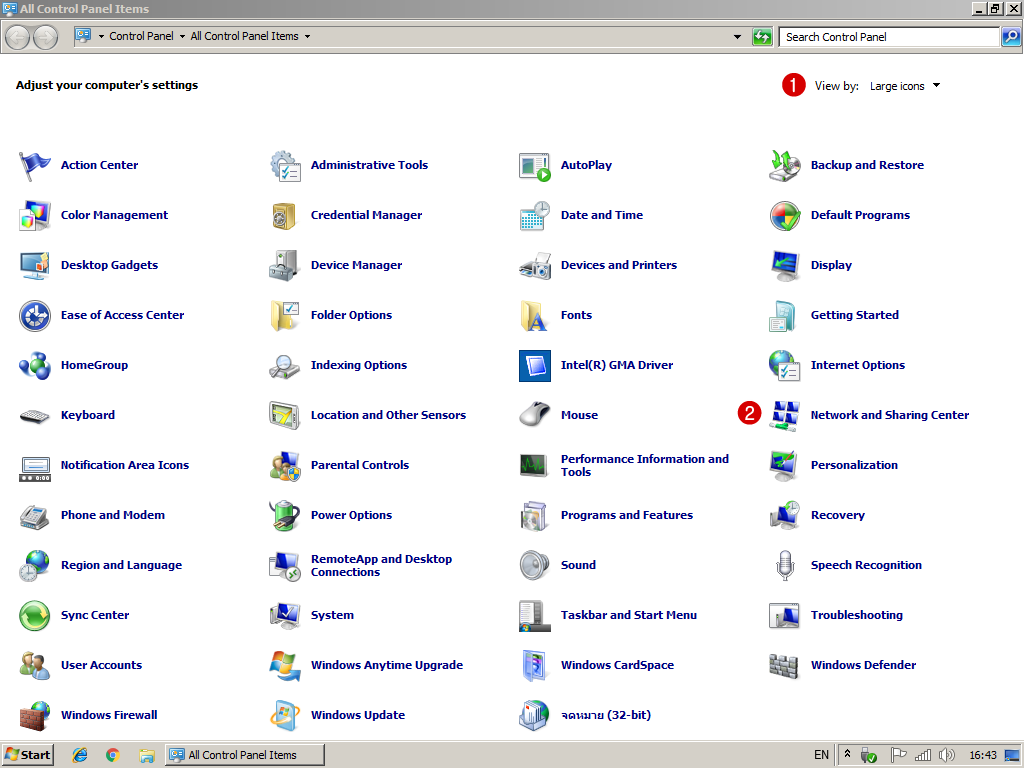
Task: Expand the Control Panel breadcrumb arrow
Action: pos(182,37)
